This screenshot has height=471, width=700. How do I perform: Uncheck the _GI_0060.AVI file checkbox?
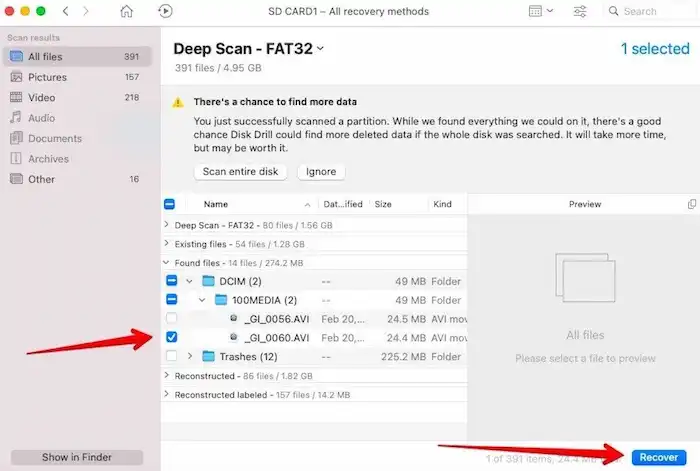(172, 338)
